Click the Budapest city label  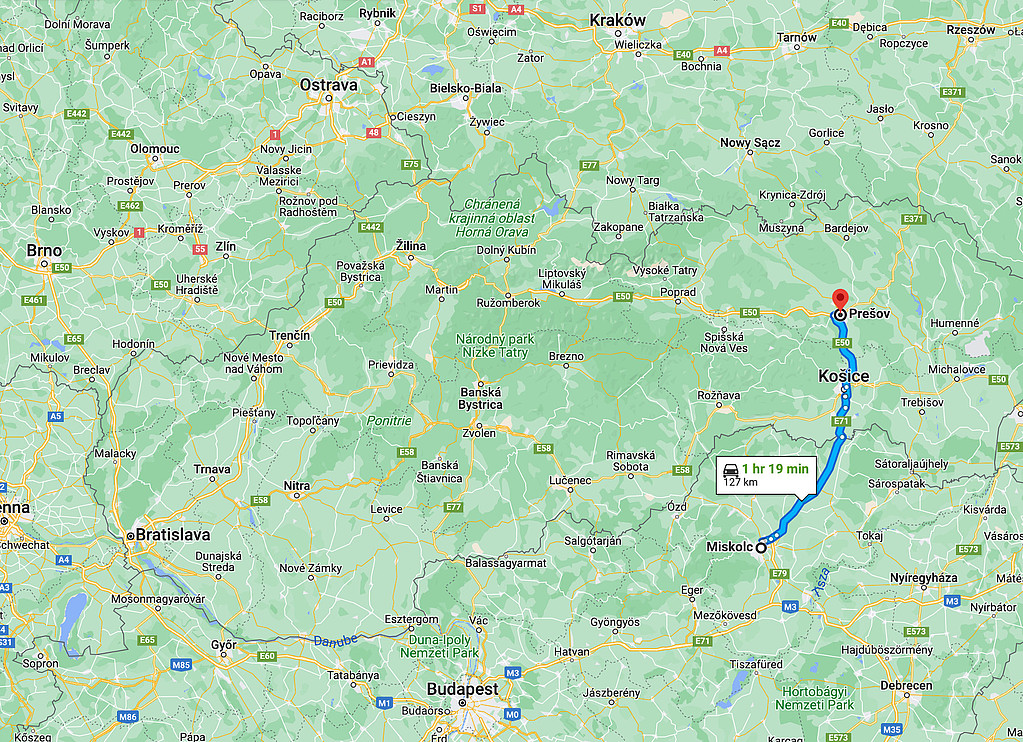click(x=462, y=689)
